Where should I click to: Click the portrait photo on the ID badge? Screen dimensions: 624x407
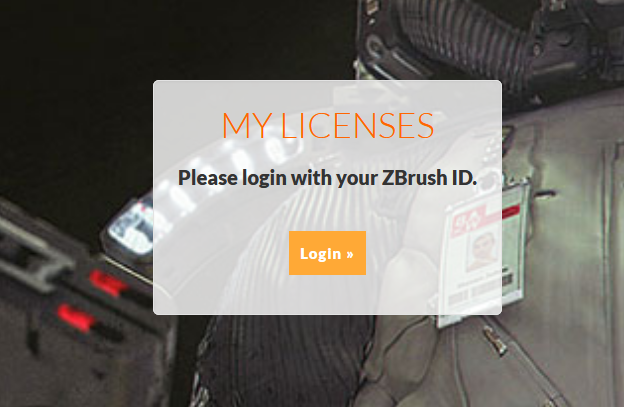point(482,251)
